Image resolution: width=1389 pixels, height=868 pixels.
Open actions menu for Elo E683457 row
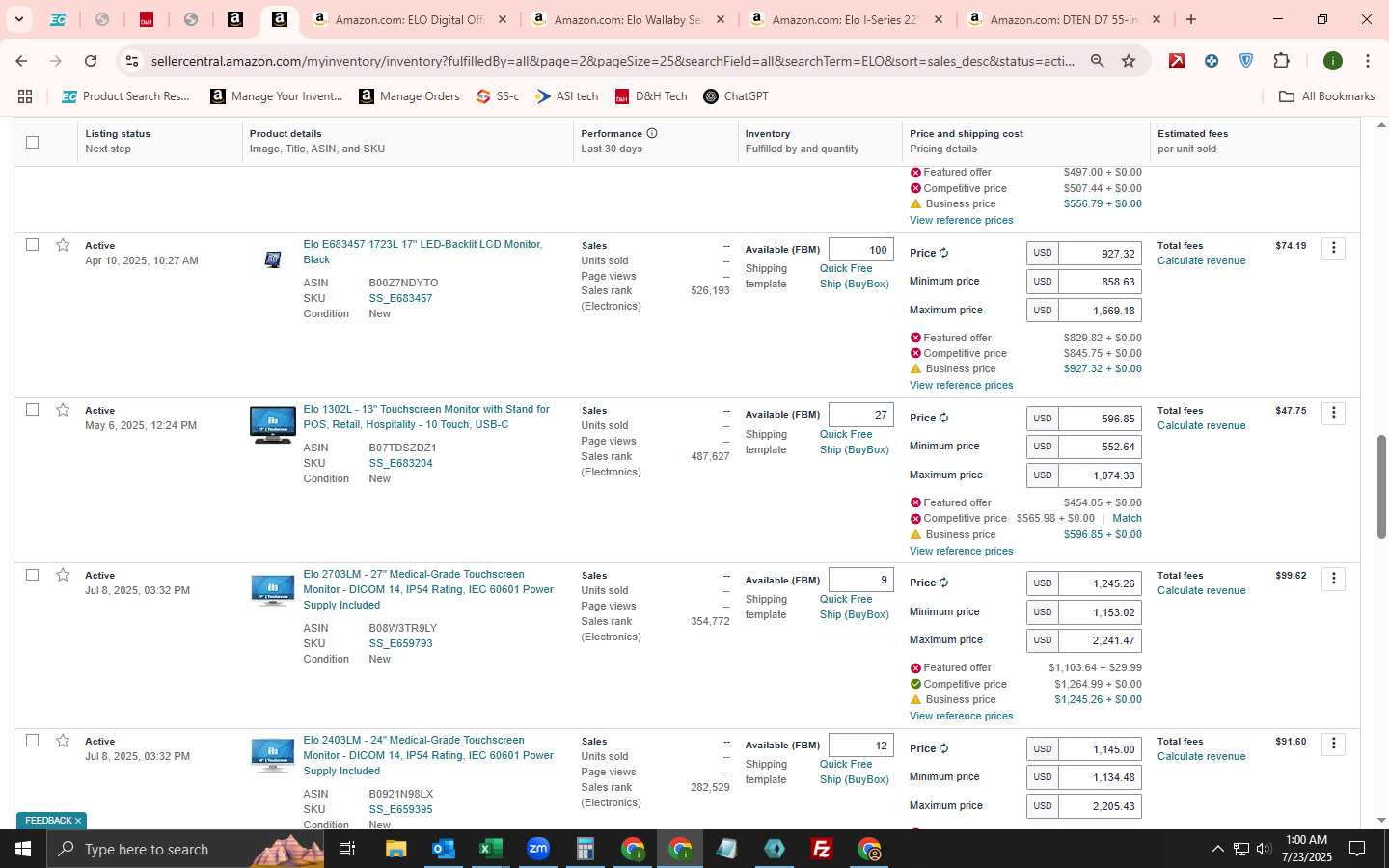click(x=1333, y=248)
